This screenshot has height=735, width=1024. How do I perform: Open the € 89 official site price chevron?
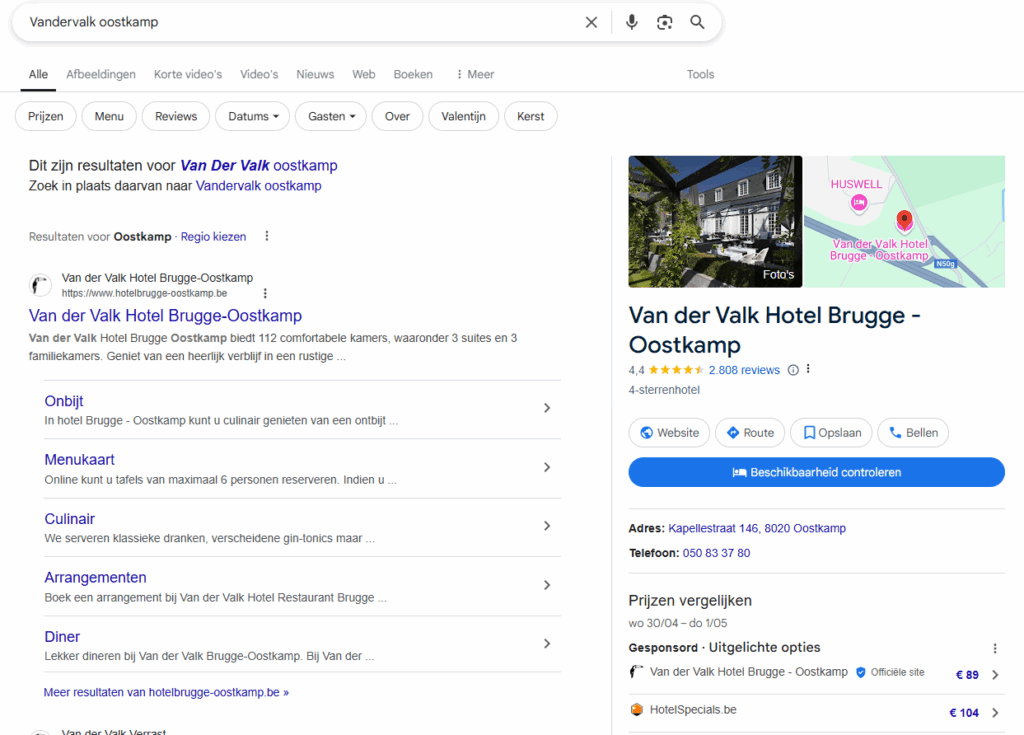[995, 675]
